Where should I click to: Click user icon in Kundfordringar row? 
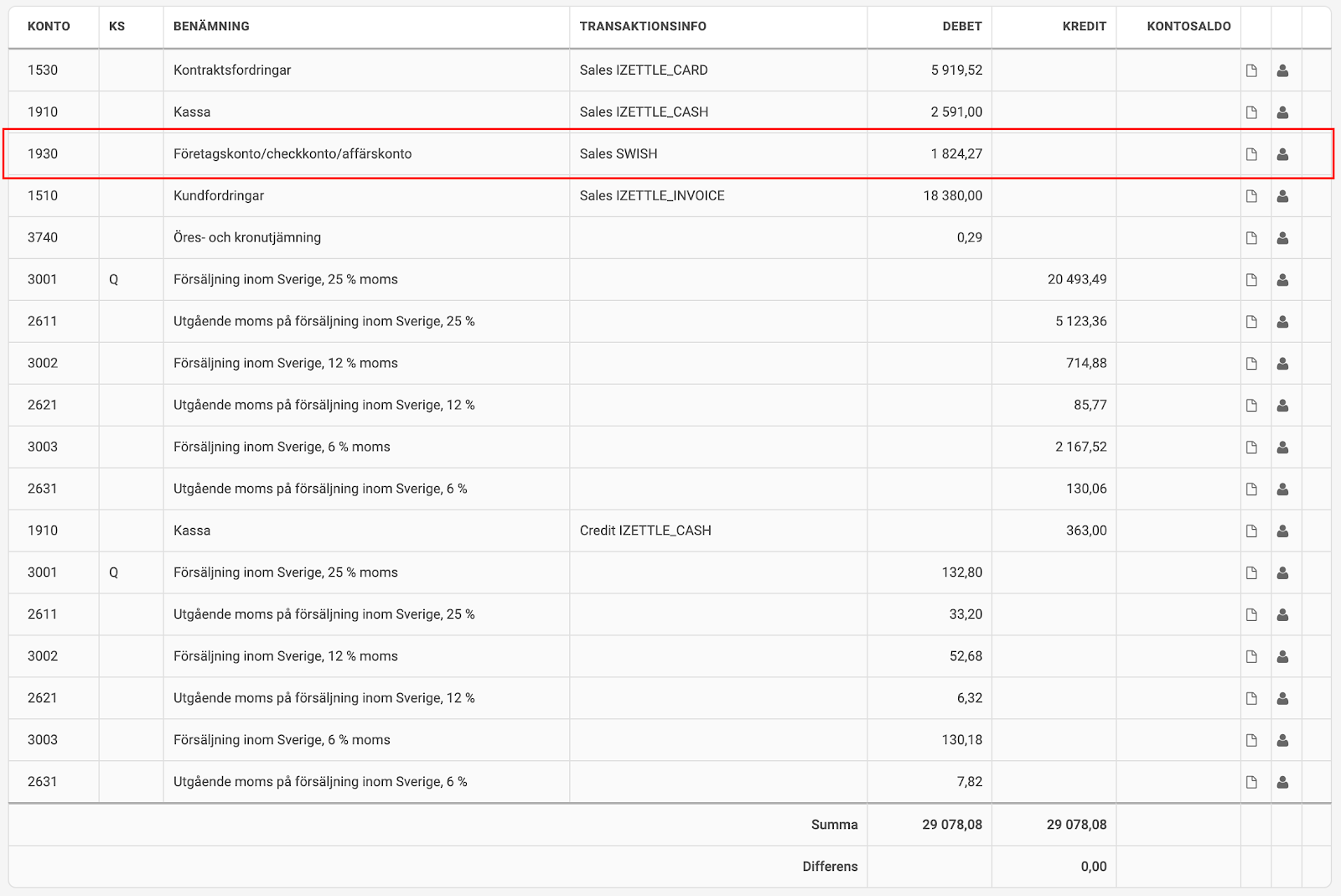click(x=1282, y=196)
